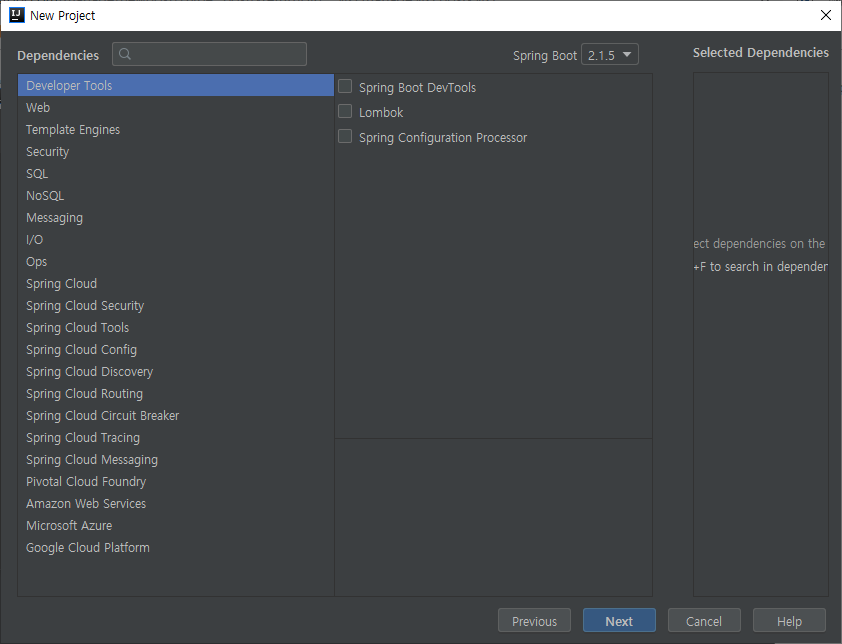Click the search magnifier icon in Dependencies field
The width and height of the screenshot is (842, 644).
tap(125, 54)
